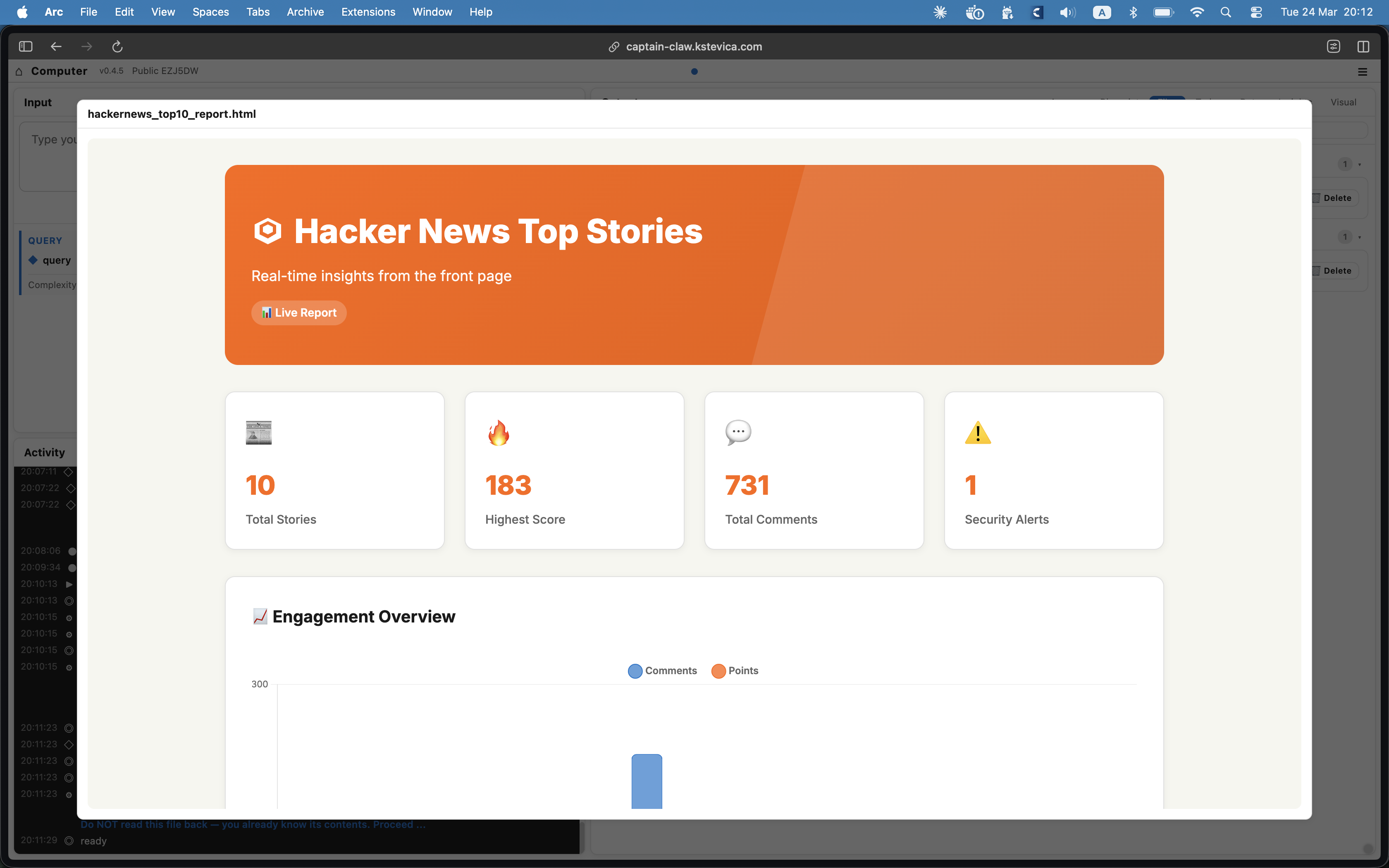Click the home icon beside Computer
Screen dimensions: 1389x868
[19, 71]
